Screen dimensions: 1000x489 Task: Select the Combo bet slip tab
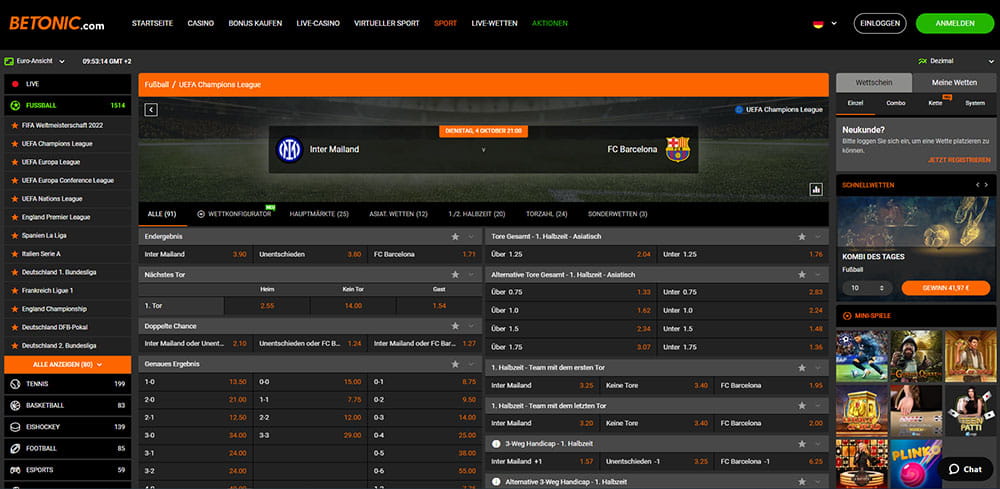[x=895, y=103]
